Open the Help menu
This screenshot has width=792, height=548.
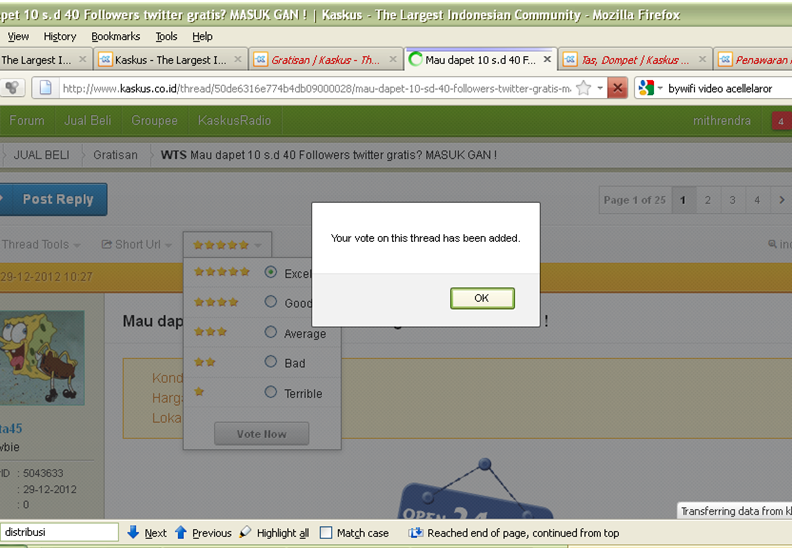[202, 36]
